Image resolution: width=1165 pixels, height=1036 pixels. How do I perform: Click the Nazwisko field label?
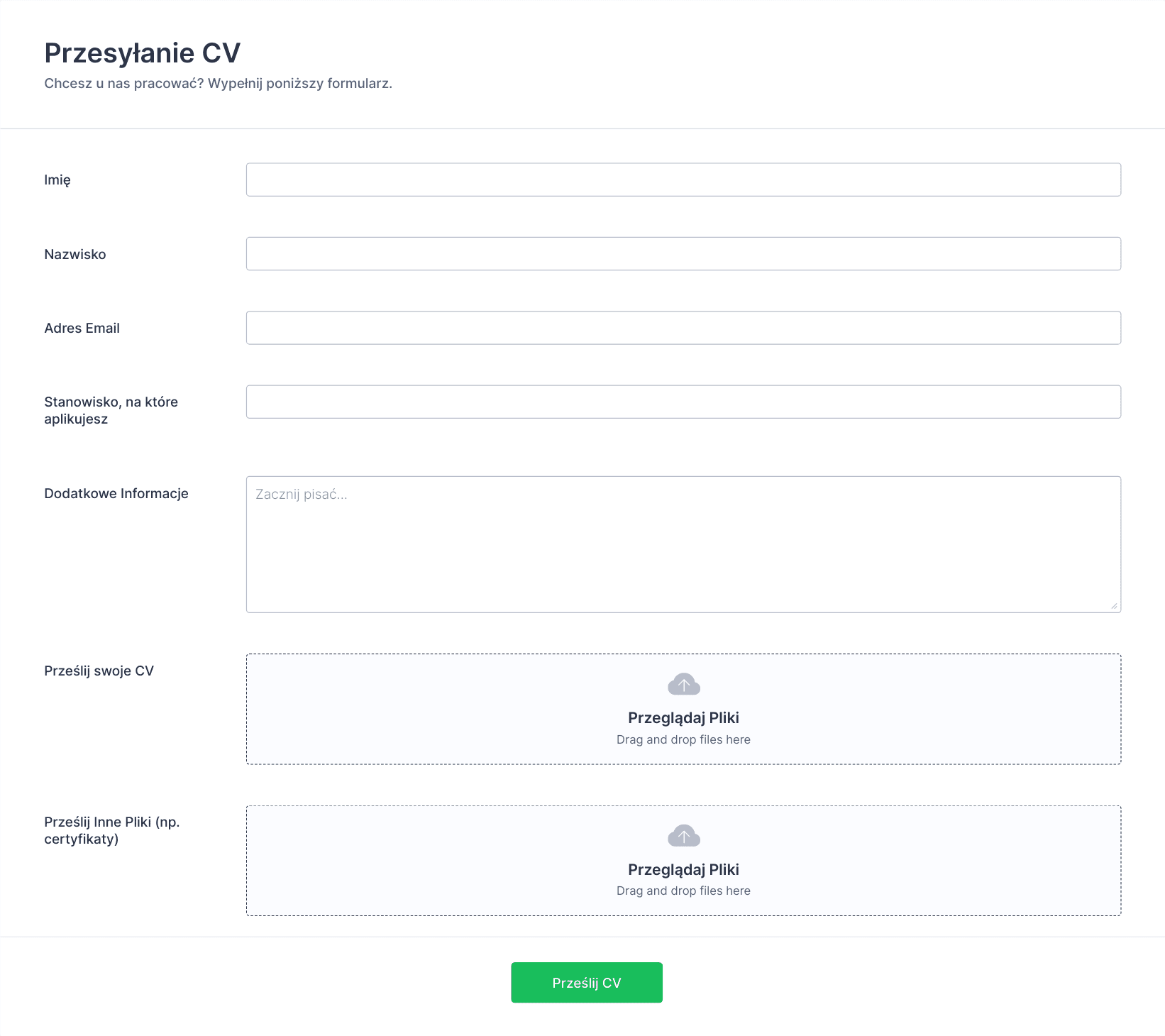75,254
